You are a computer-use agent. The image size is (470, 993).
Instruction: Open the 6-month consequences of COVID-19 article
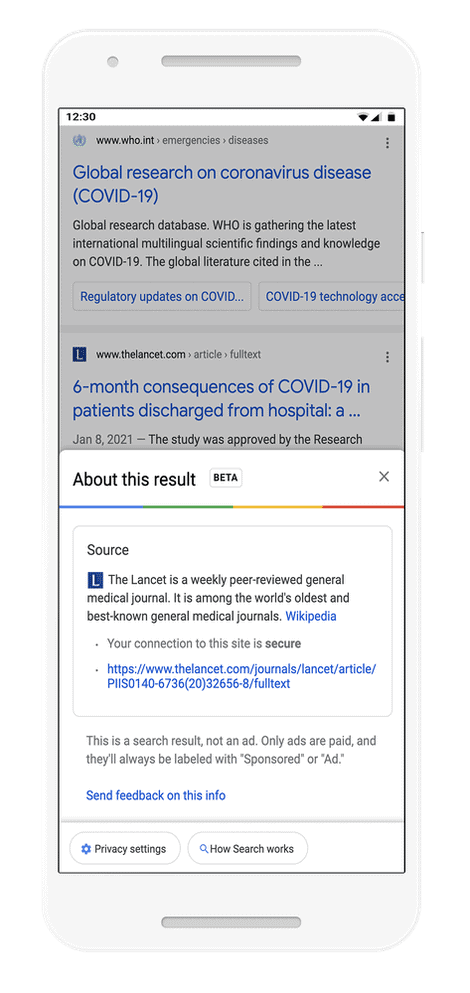point(221,399)
